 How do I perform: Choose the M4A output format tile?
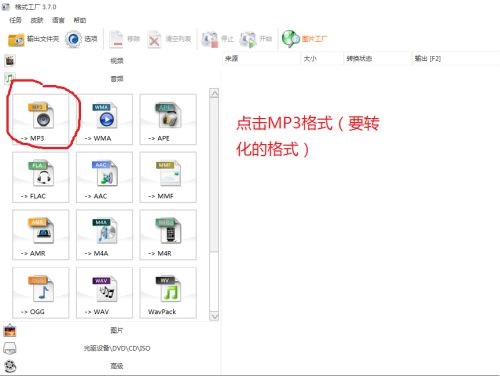104,235
